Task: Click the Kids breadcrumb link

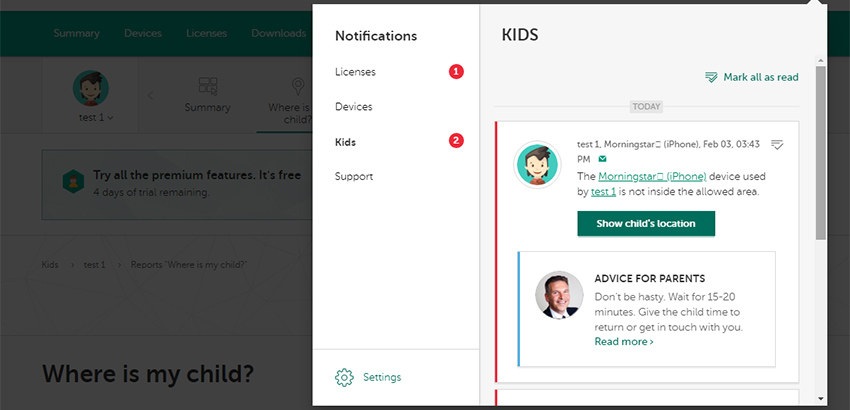Action: click(50, 265)
